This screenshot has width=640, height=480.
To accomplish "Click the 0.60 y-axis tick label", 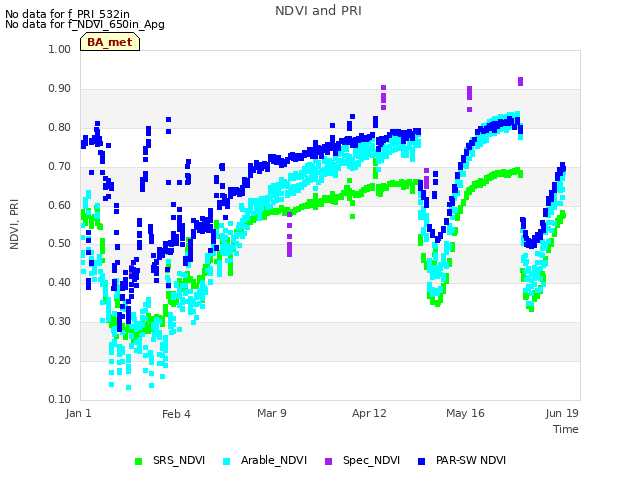I will coord(60,205).
